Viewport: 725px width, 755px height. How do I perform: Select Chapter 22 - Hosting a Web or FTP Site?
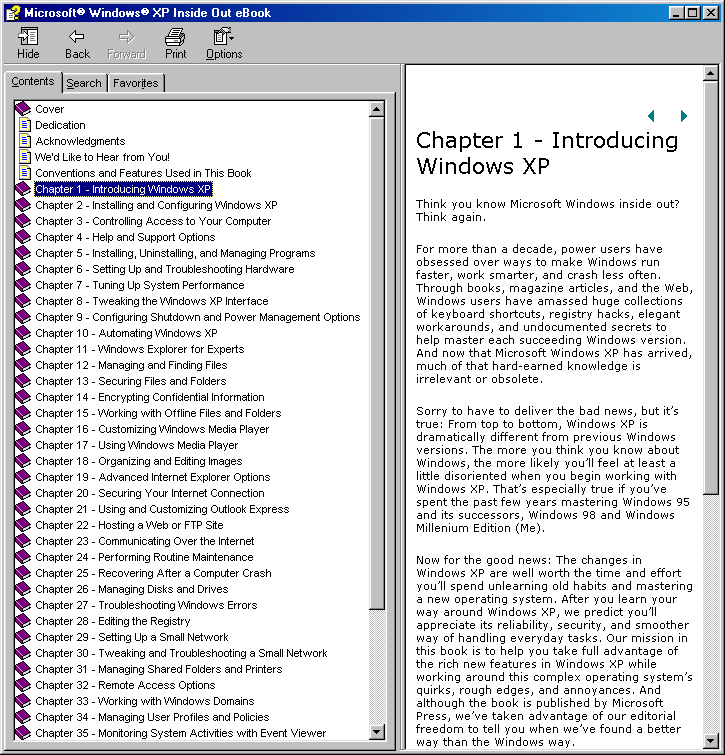coord(129,525)
